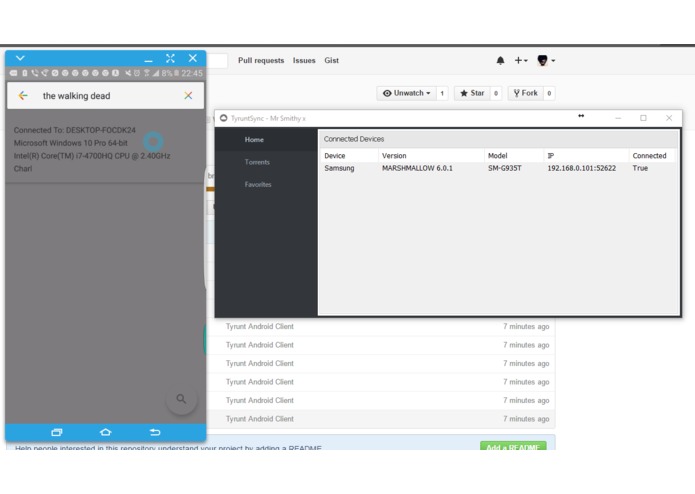Click the GitHub search box
695x494 pixels.
tap(217, 61)
